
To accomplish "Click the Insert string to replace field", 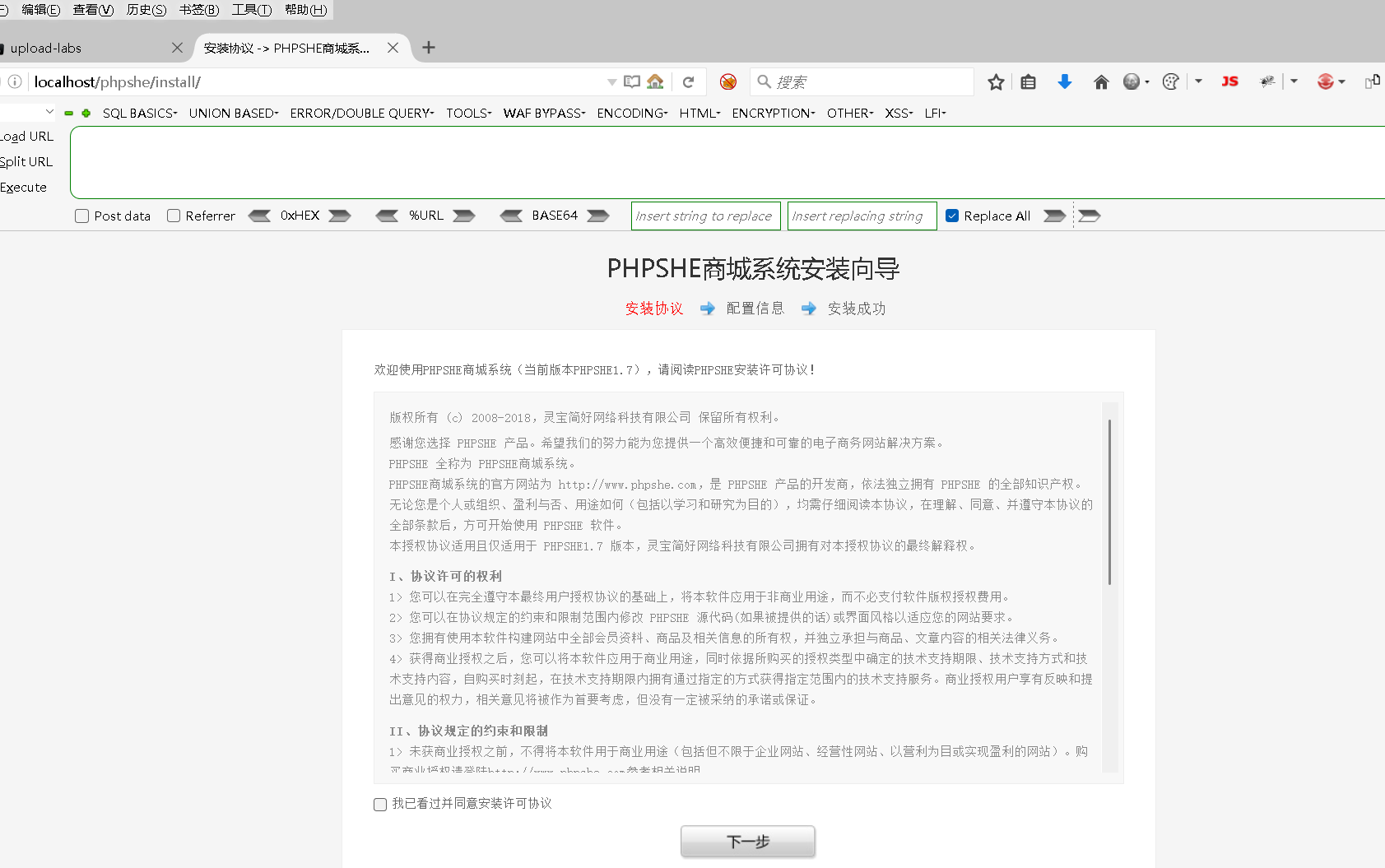I will click(x=706, y=216).
